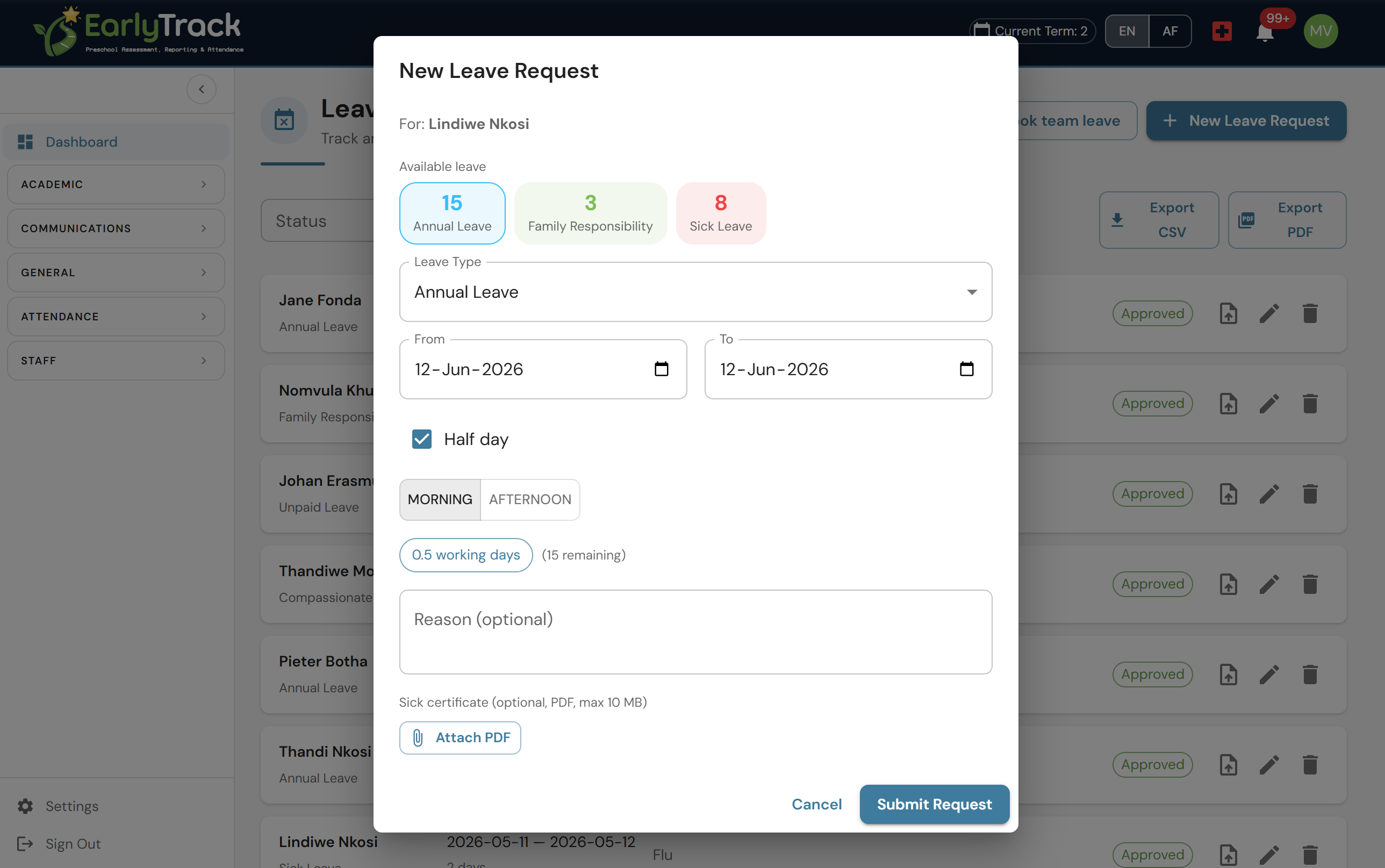Cancel the new leave request
Screen dimensions: 1385x868
click(816, 804)
